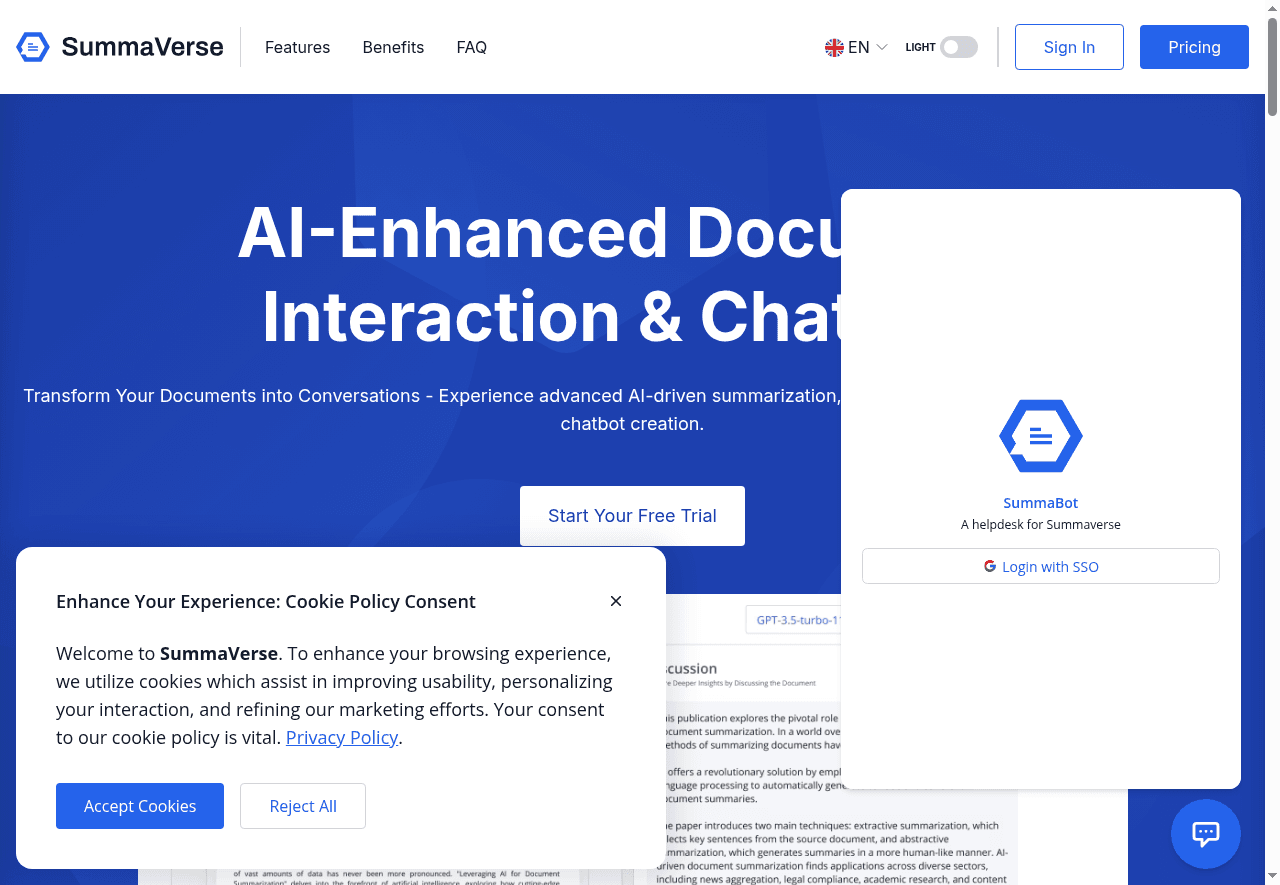Click the UK flag language icon
The image size is (1280, 885).
tap(834, 47)
